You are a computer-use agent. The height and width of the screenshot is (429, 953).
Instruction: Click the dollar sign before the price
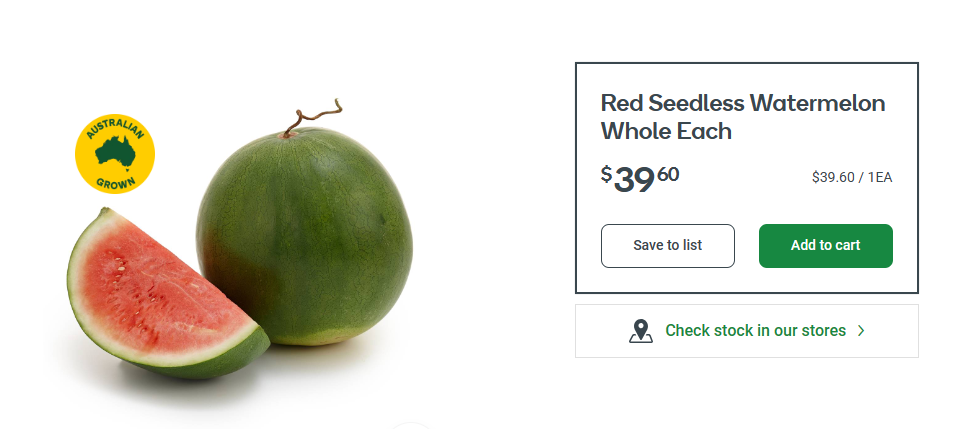tap(606, 174)
